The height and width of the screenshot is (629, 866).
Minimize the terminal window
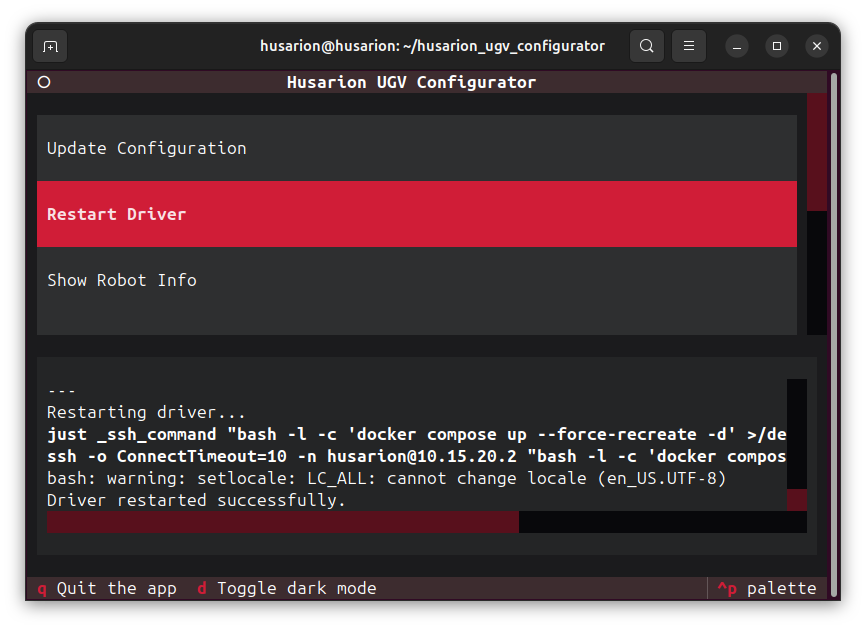coord(737,46)
